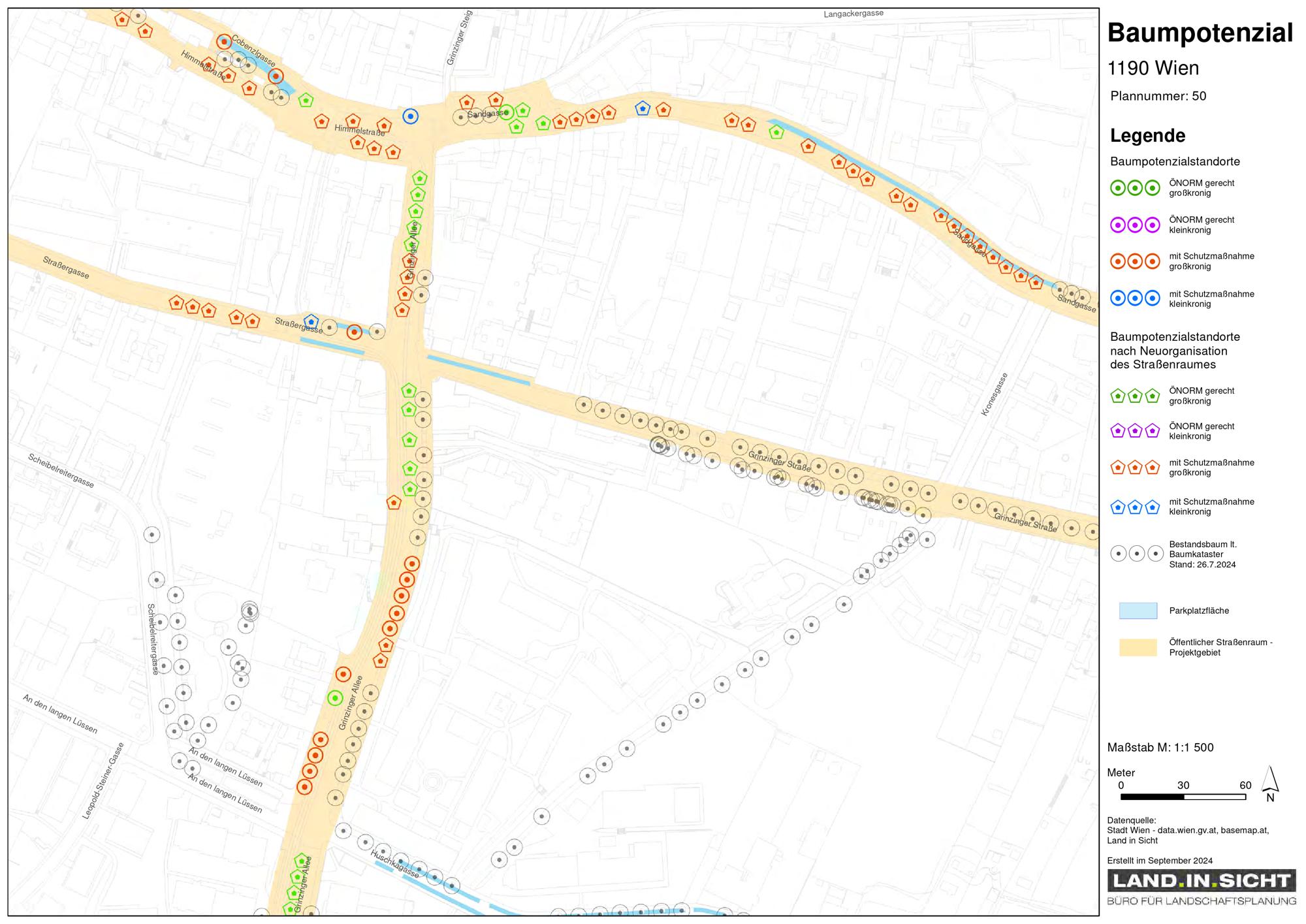Click the Plannummer: 50 text

pyautogui.click(x=1158, y=96)
